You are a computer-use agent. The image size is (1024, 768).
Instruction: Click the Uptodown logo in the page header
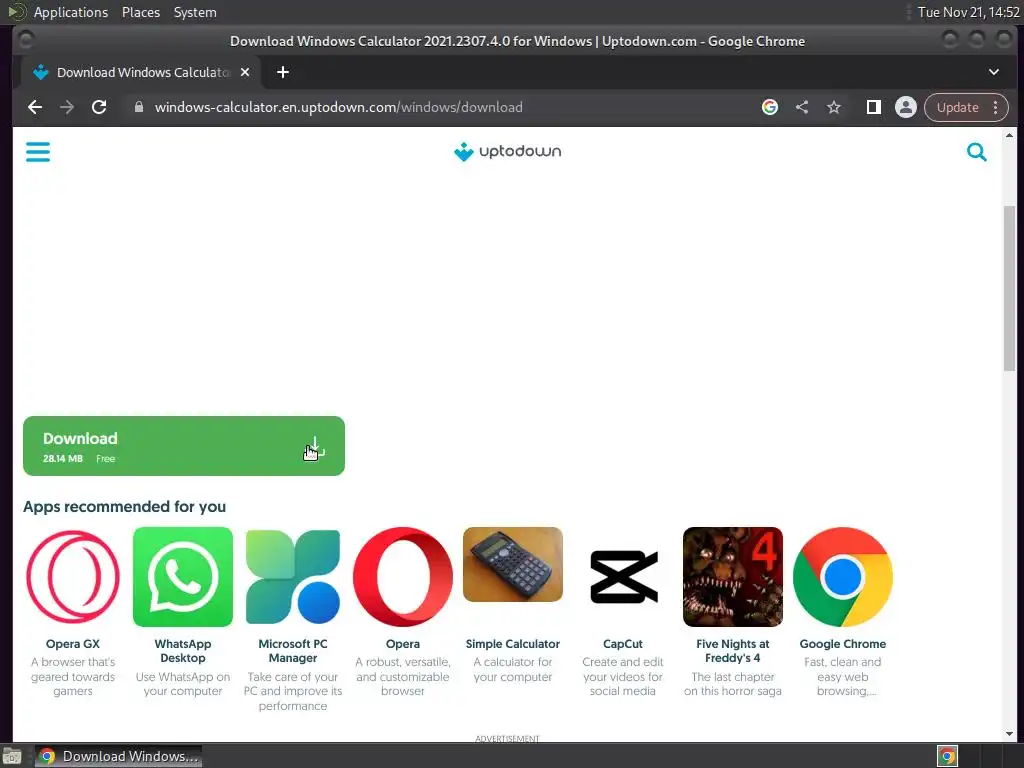pyautogui.click(x=507, y=152)
